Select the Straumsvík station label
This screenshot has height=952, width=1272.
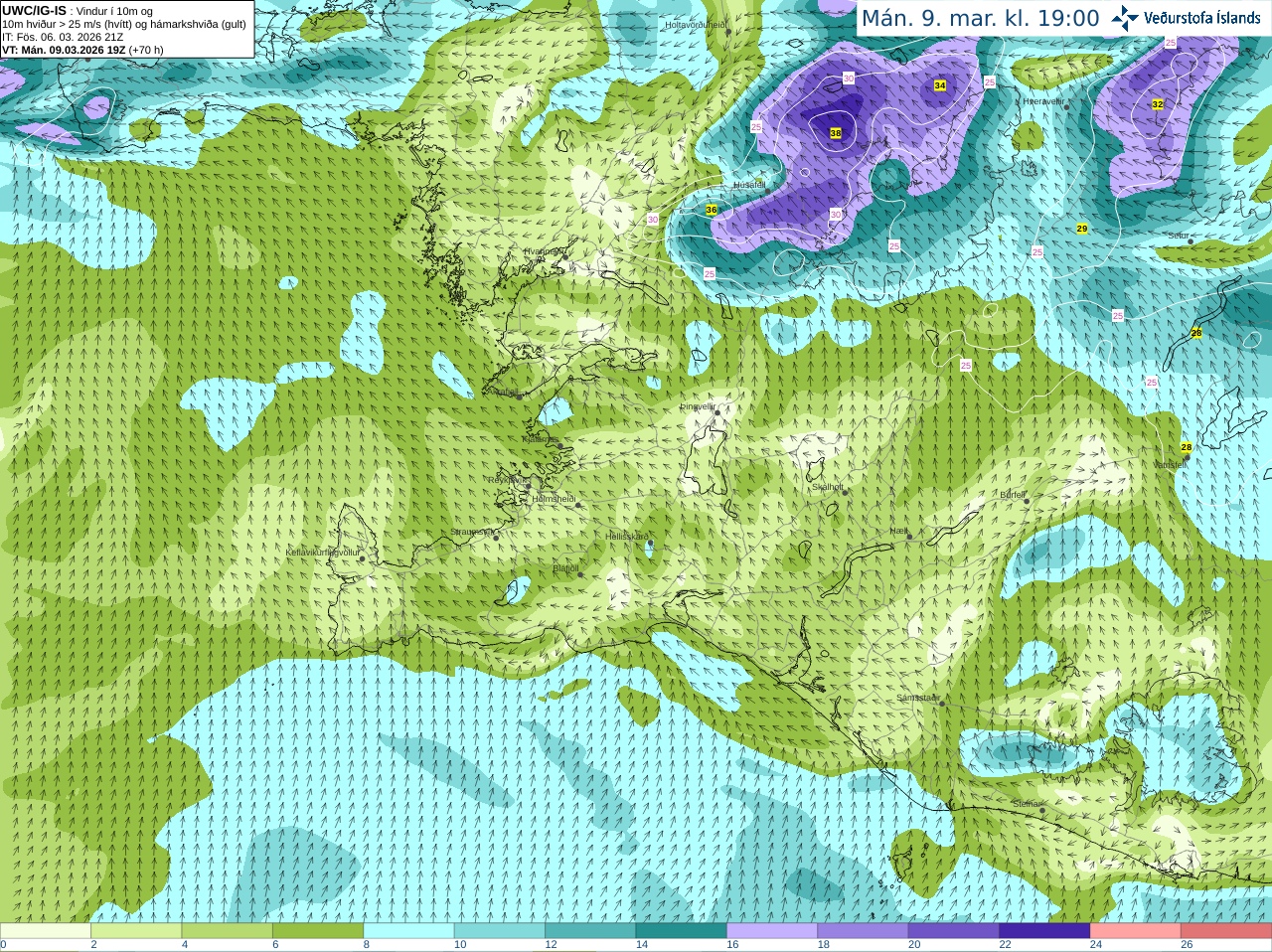point(471,532)
